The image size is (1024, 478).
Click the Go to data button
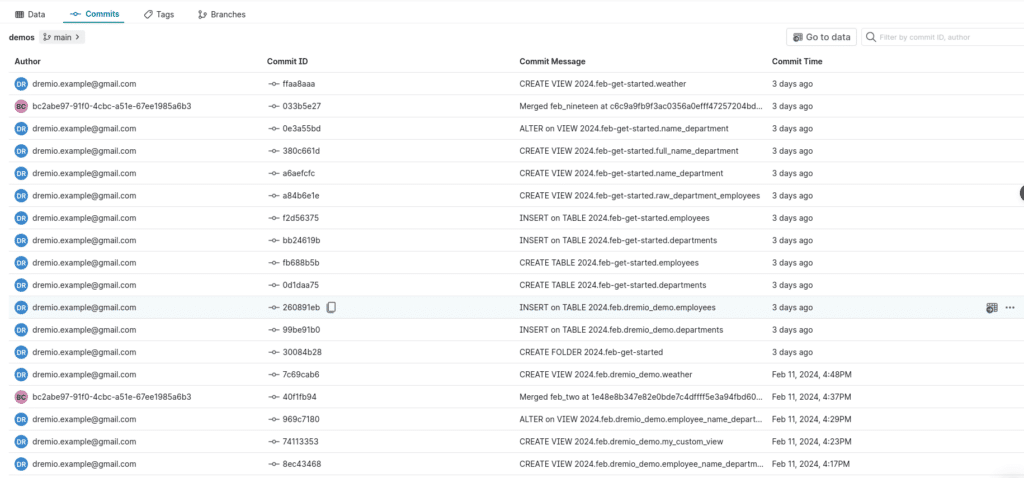(x=822, y=37)
